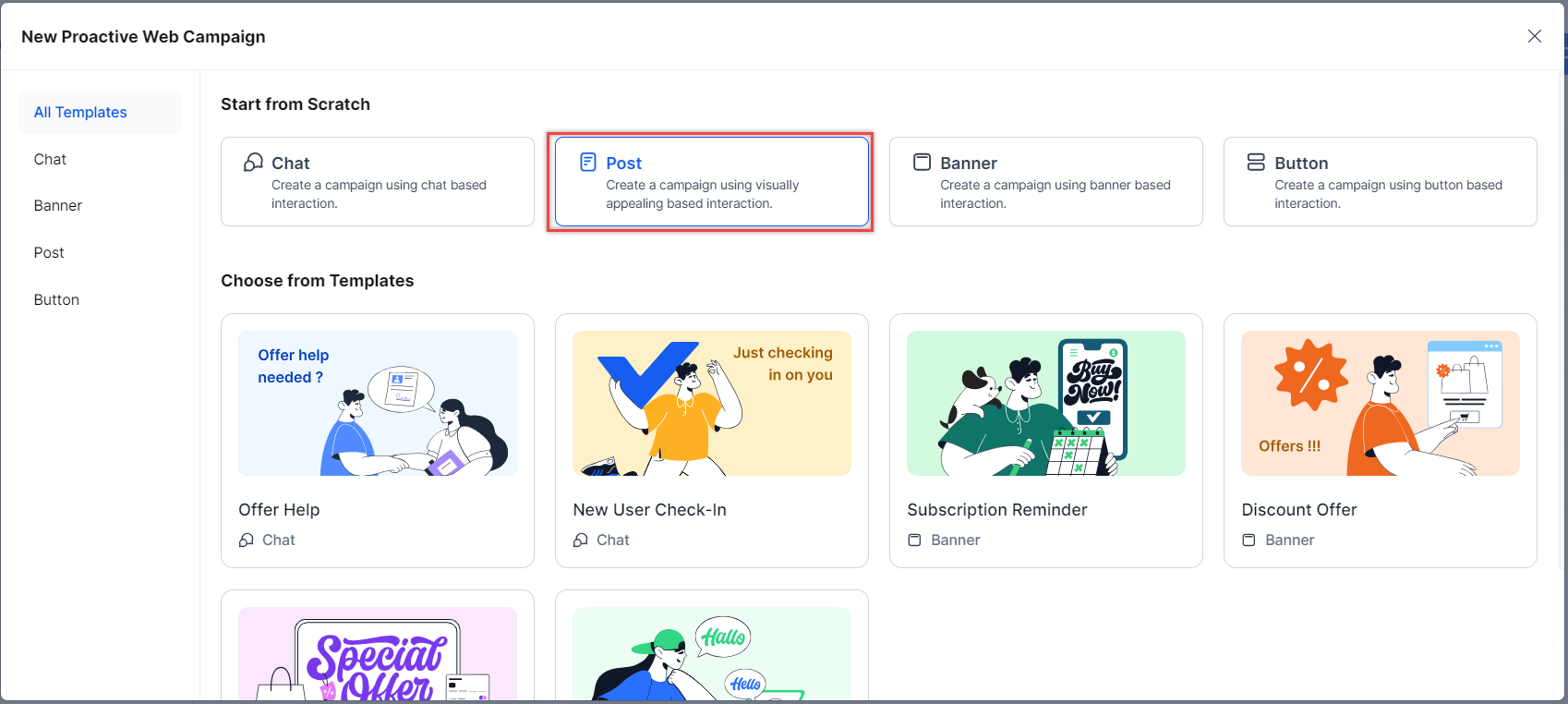
Task: Choose the New User Check-In template image
Action: click(x=711, y=404)
